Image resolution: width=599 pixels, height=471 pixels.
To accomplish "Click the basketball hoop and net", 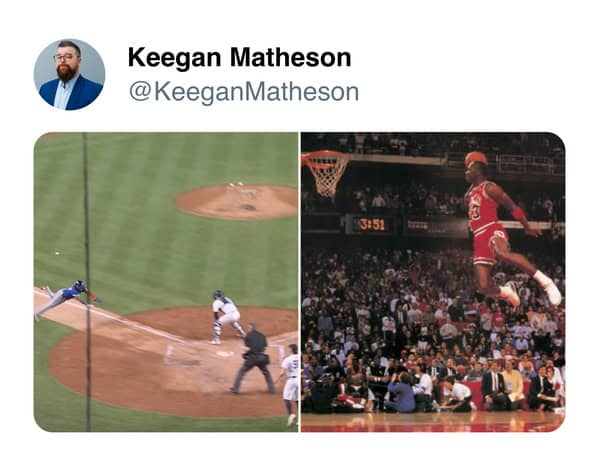I will click(326, 173).
